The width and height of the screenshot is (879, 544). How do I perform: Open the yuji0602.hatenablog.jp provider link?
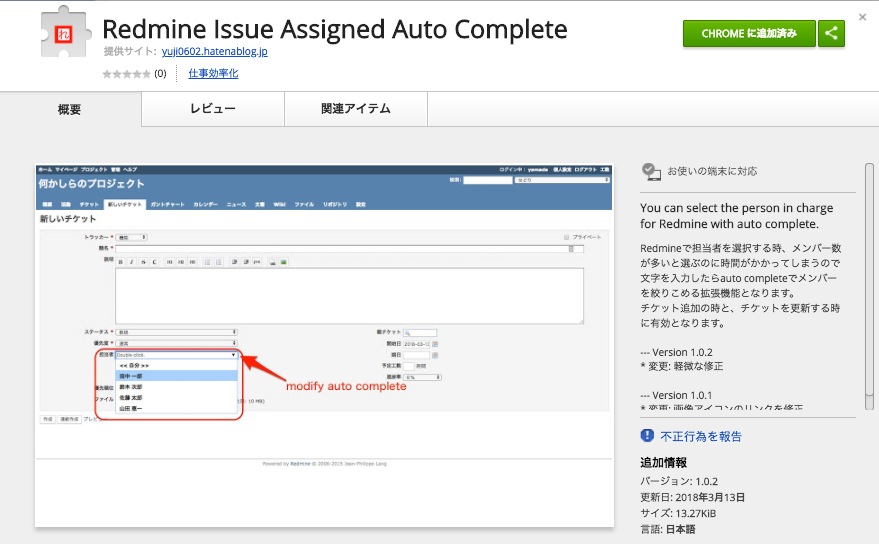215,52
